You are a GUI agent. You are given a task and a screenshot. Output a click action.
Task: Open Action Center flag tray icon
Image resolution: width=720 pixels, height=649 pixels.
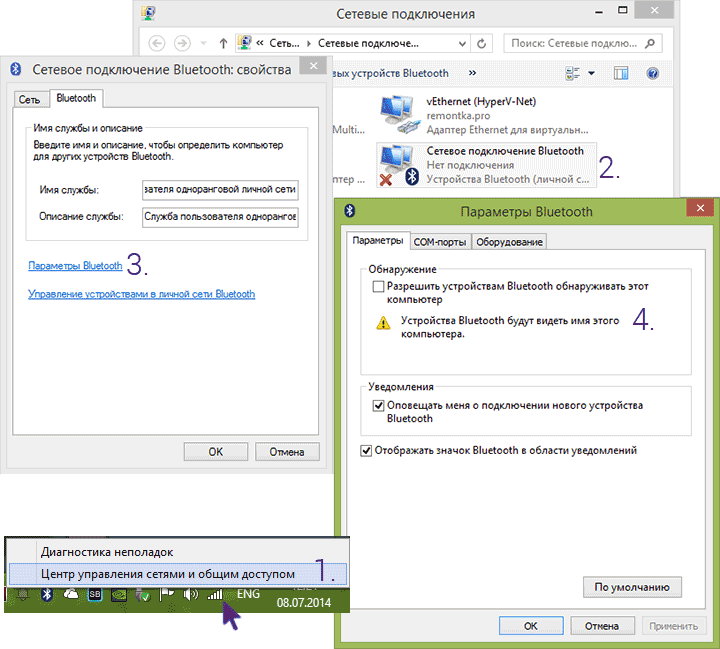coord(167,595)
